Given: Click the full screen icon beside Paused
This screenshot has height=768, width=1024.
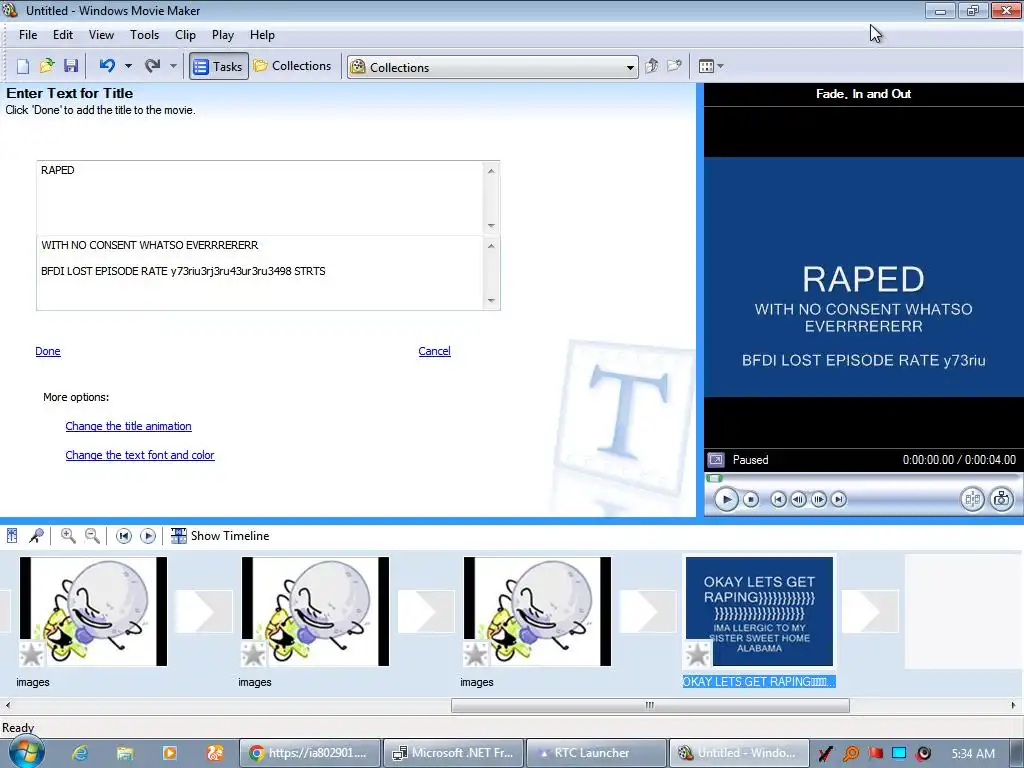Looking at the screenshot, I should 716,460.
